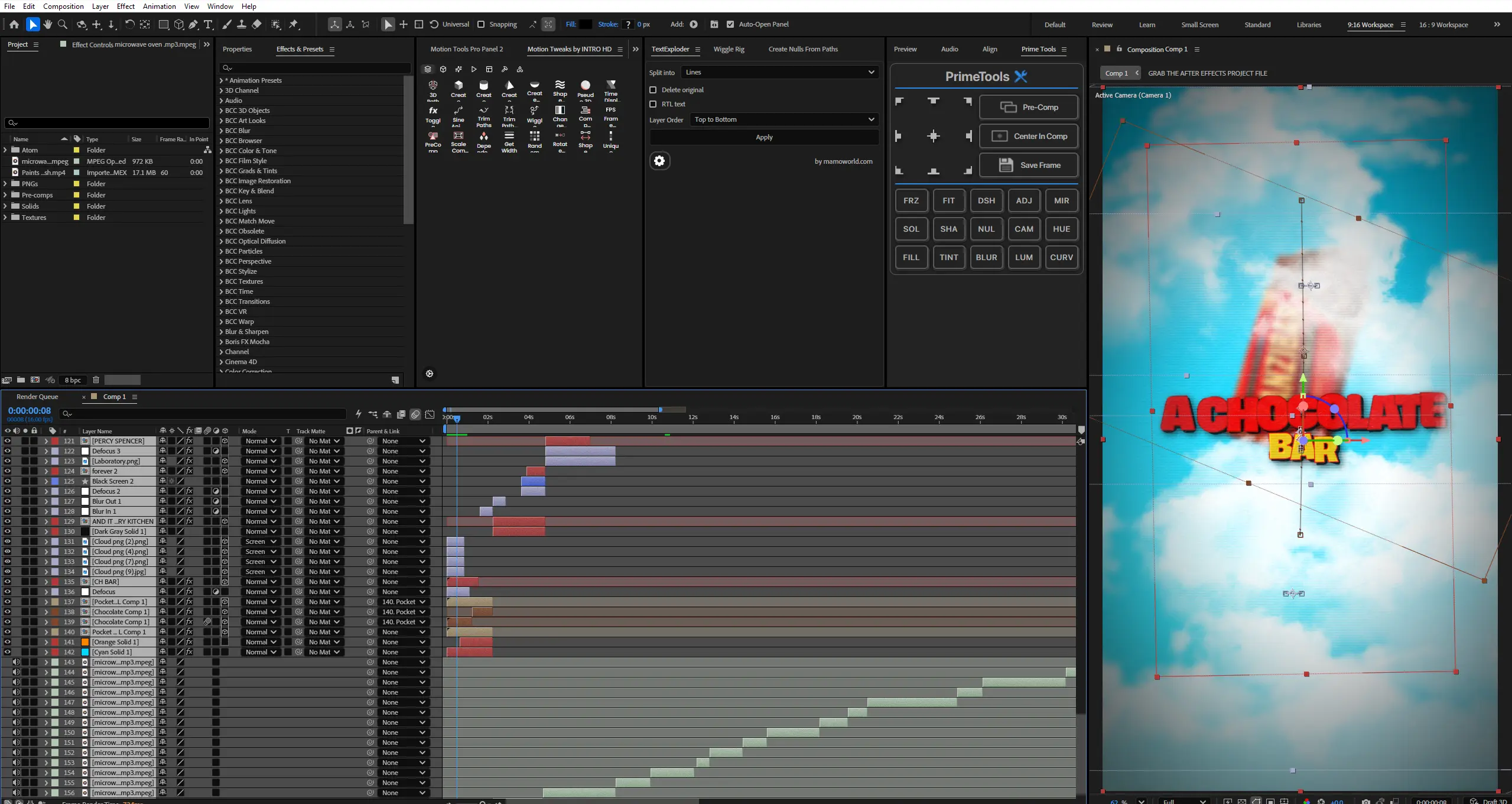Switch to the Wiggle Rig tab
Screen dimensions: 1512x804
tap(729, 49)
